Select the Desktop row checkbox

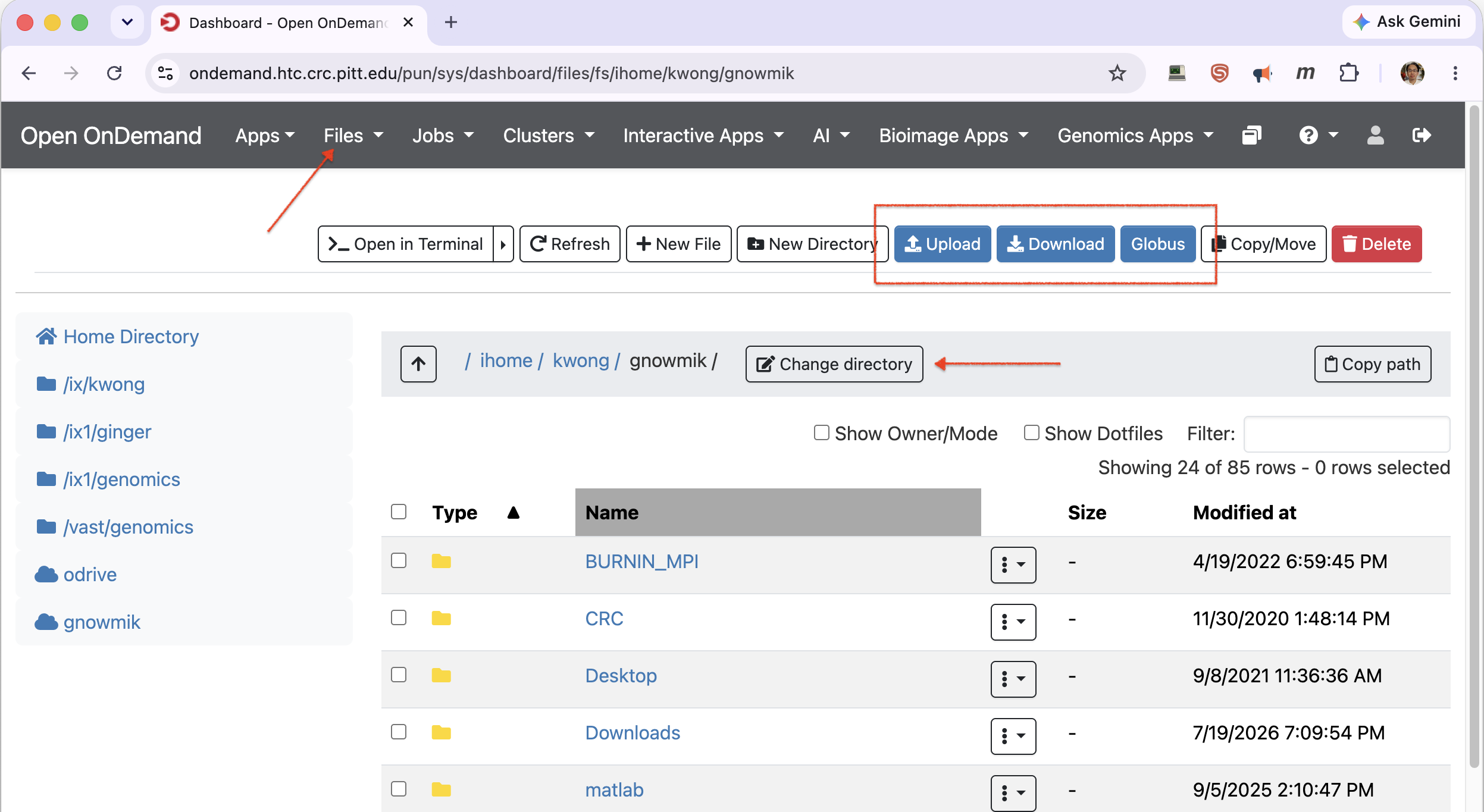tap(399, 675)
